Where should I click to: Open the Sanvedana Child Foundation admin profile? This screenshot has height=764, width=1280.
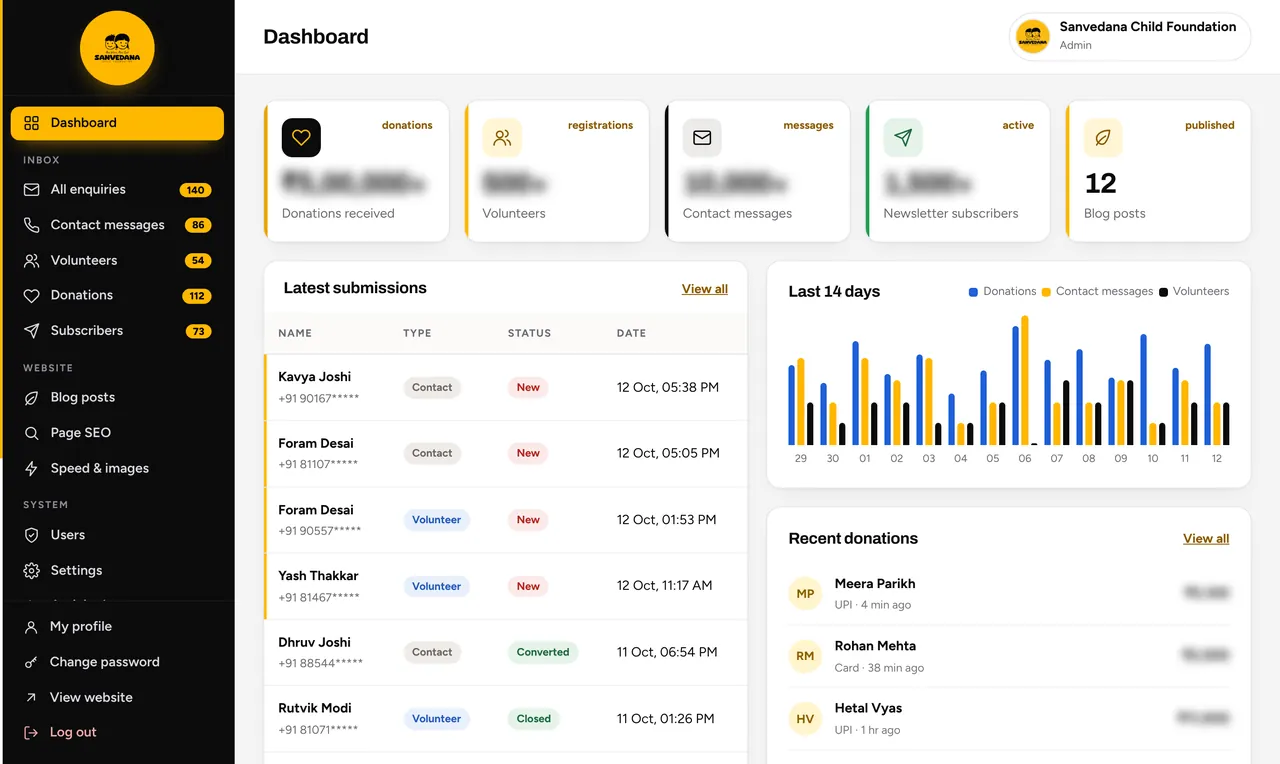(1130, 36)
